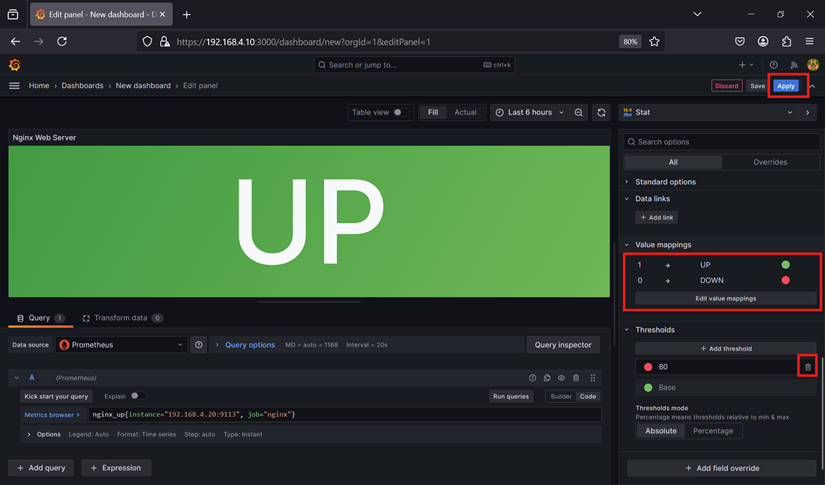Go to Dashboards breadcrumb

tap(82, 86)
